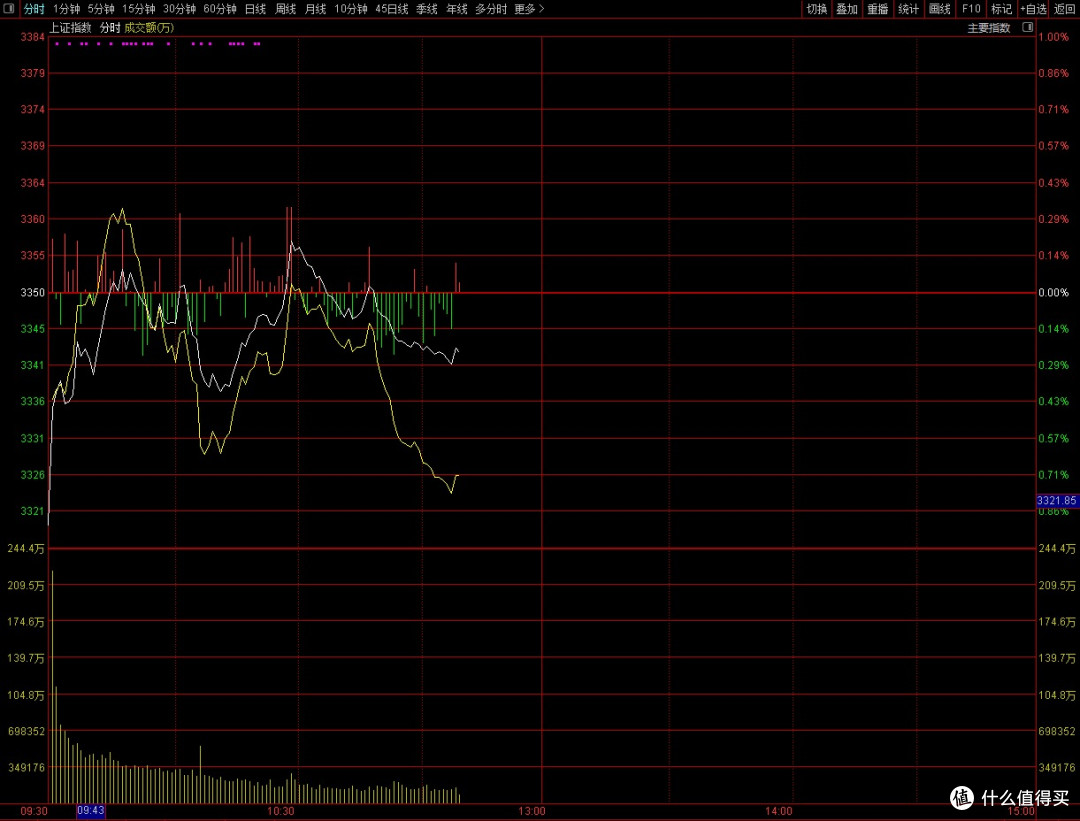The height and width of the screenshot is (821, 1080).
Task: Switch to the 15分钟 chart tab
Action: pyautogui.click(x=138, y=9)
